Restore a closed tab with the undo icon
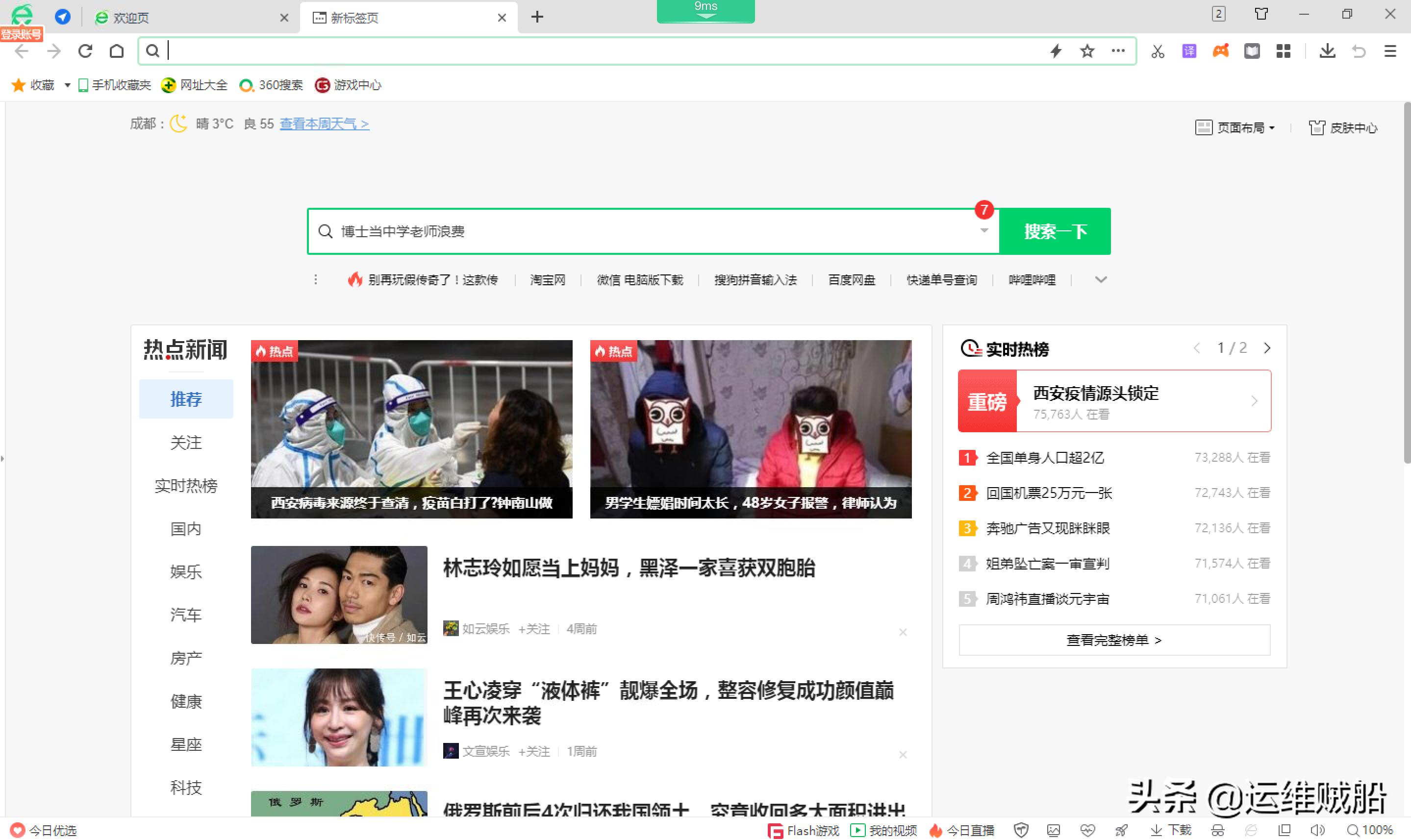The height and width of the screenshot is (840, 1411). (x=1359, y=51)
